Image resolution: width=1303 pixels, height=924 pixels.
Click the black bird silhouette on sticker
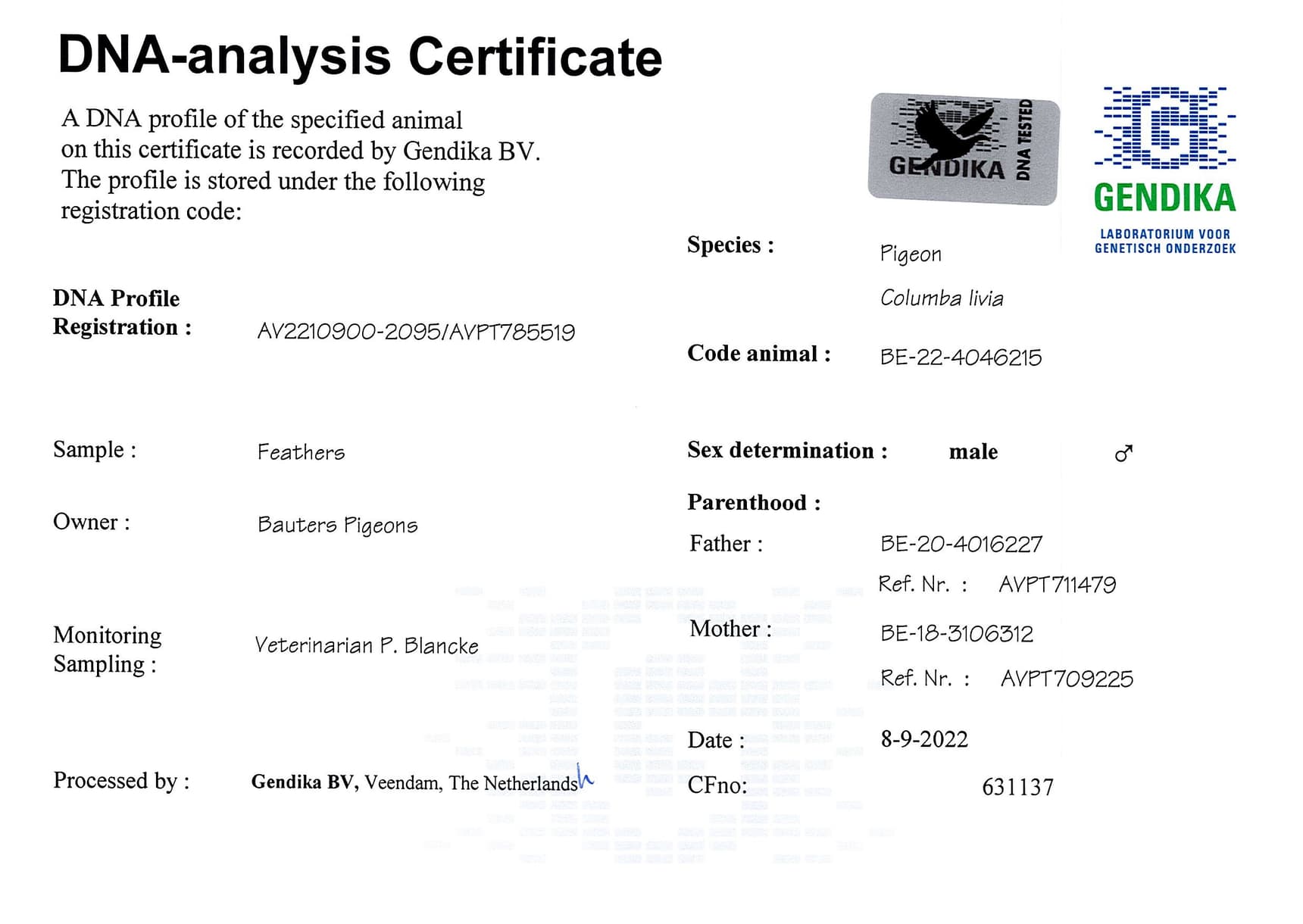point(948,129)
